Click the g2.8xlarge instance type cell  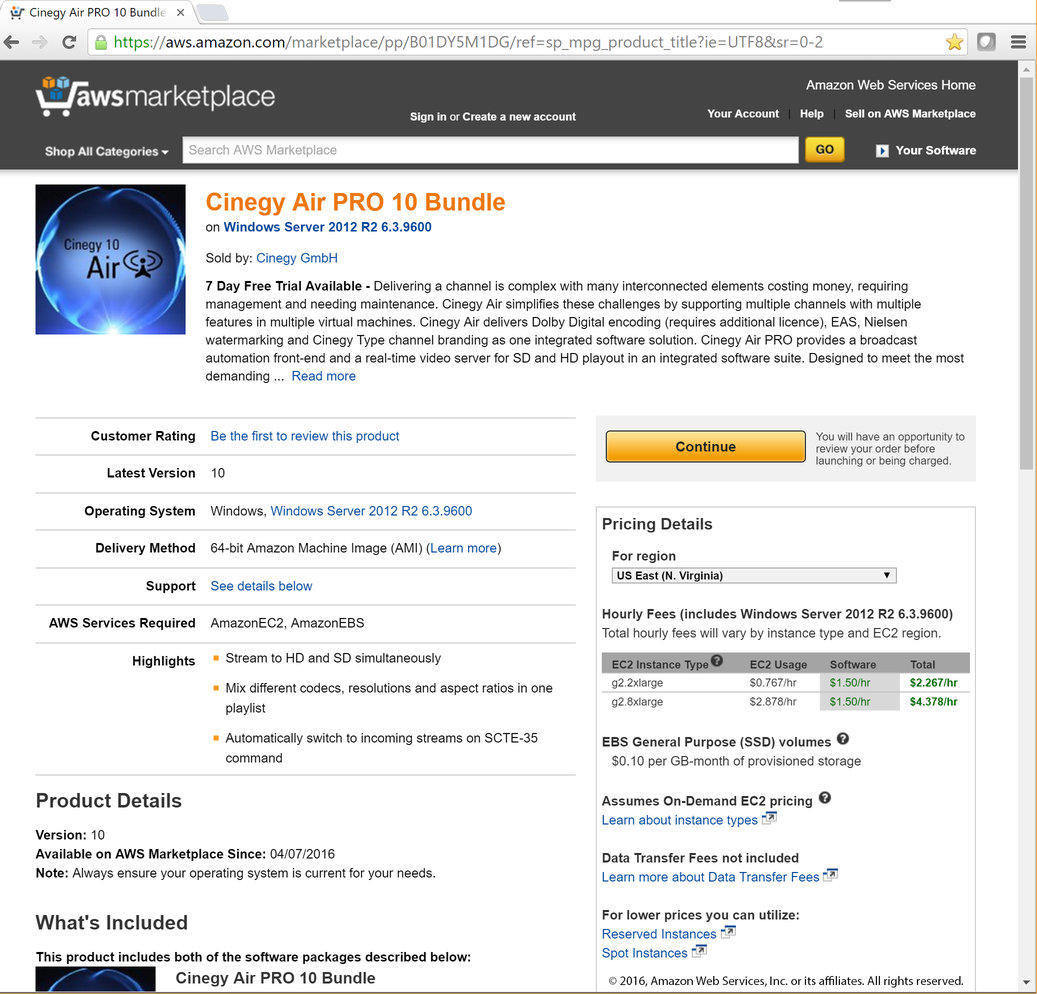[637, 702]
